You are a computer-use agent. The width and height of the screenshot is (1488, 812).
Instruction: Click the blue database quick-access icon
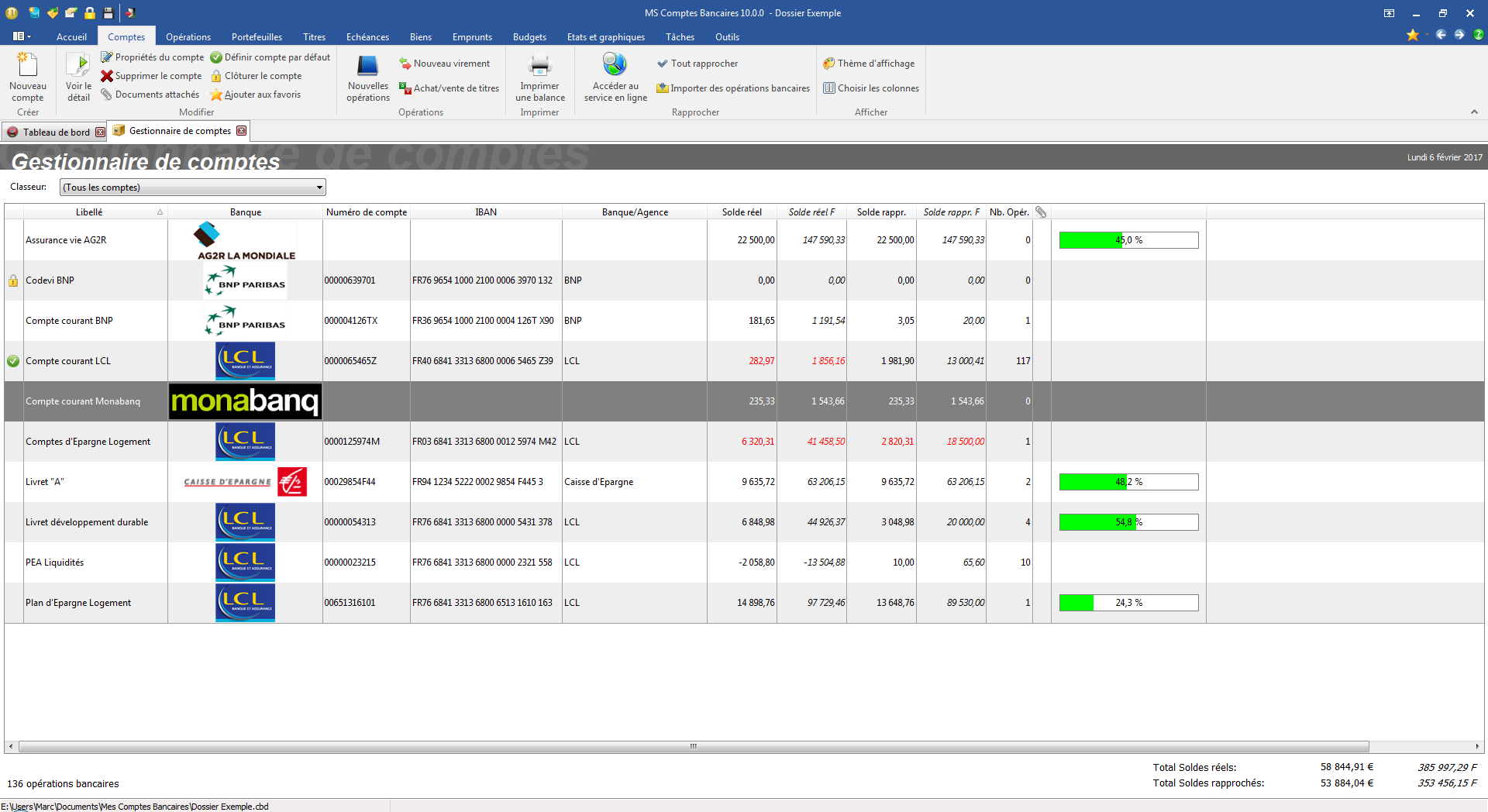tap(34, 13)
